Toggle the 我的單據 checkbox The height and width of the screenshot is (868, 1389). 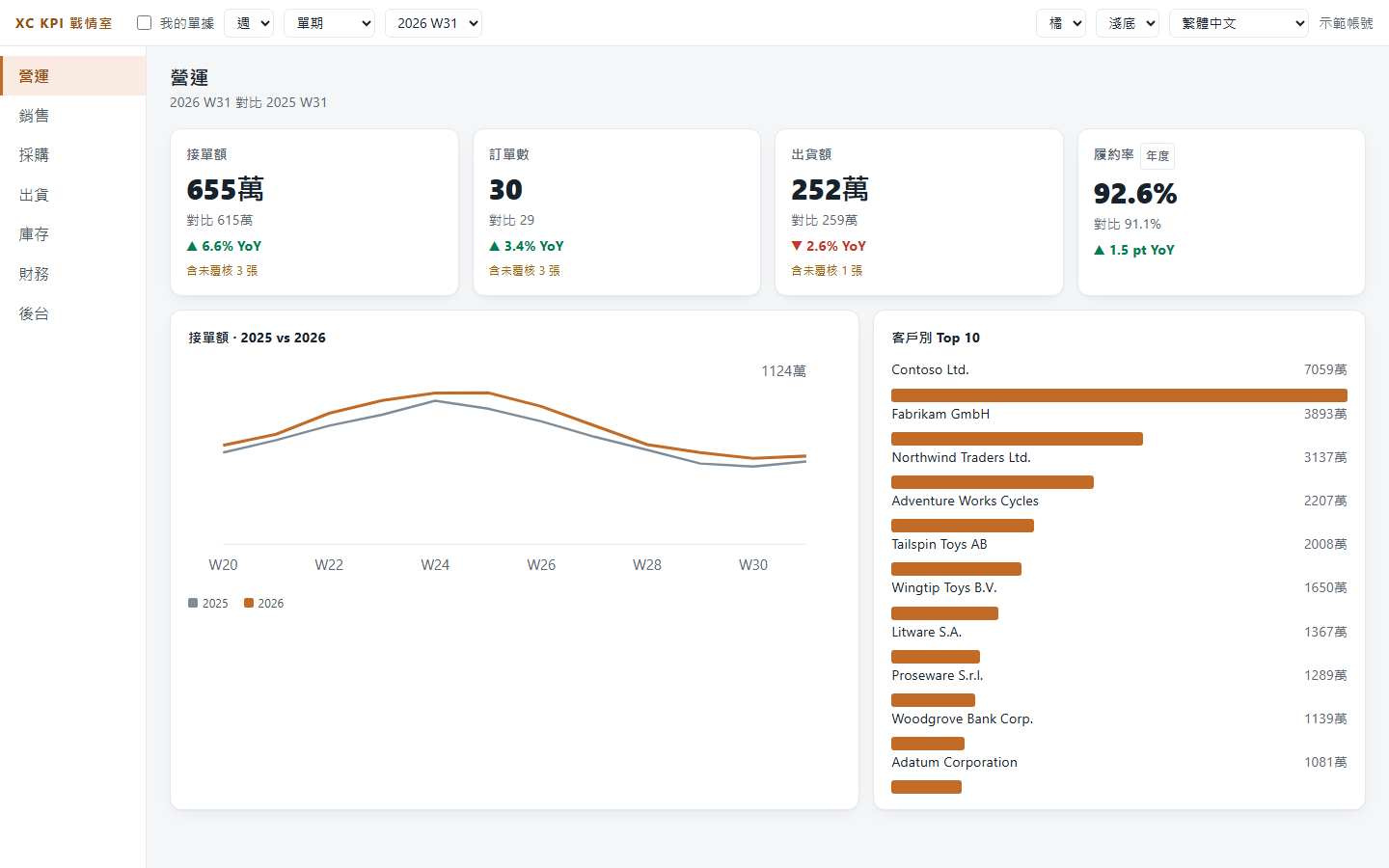(145, 23)
